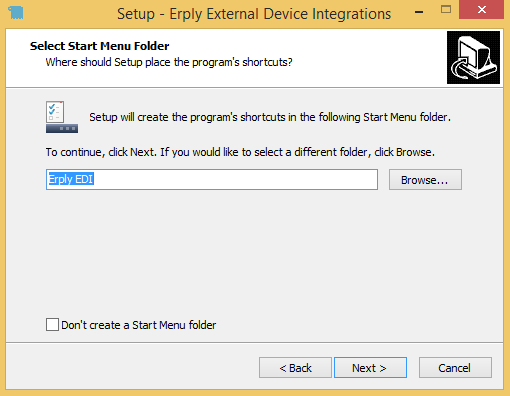
Task: Click the "Select Start Menu Folder" heading
Action: 100,46
